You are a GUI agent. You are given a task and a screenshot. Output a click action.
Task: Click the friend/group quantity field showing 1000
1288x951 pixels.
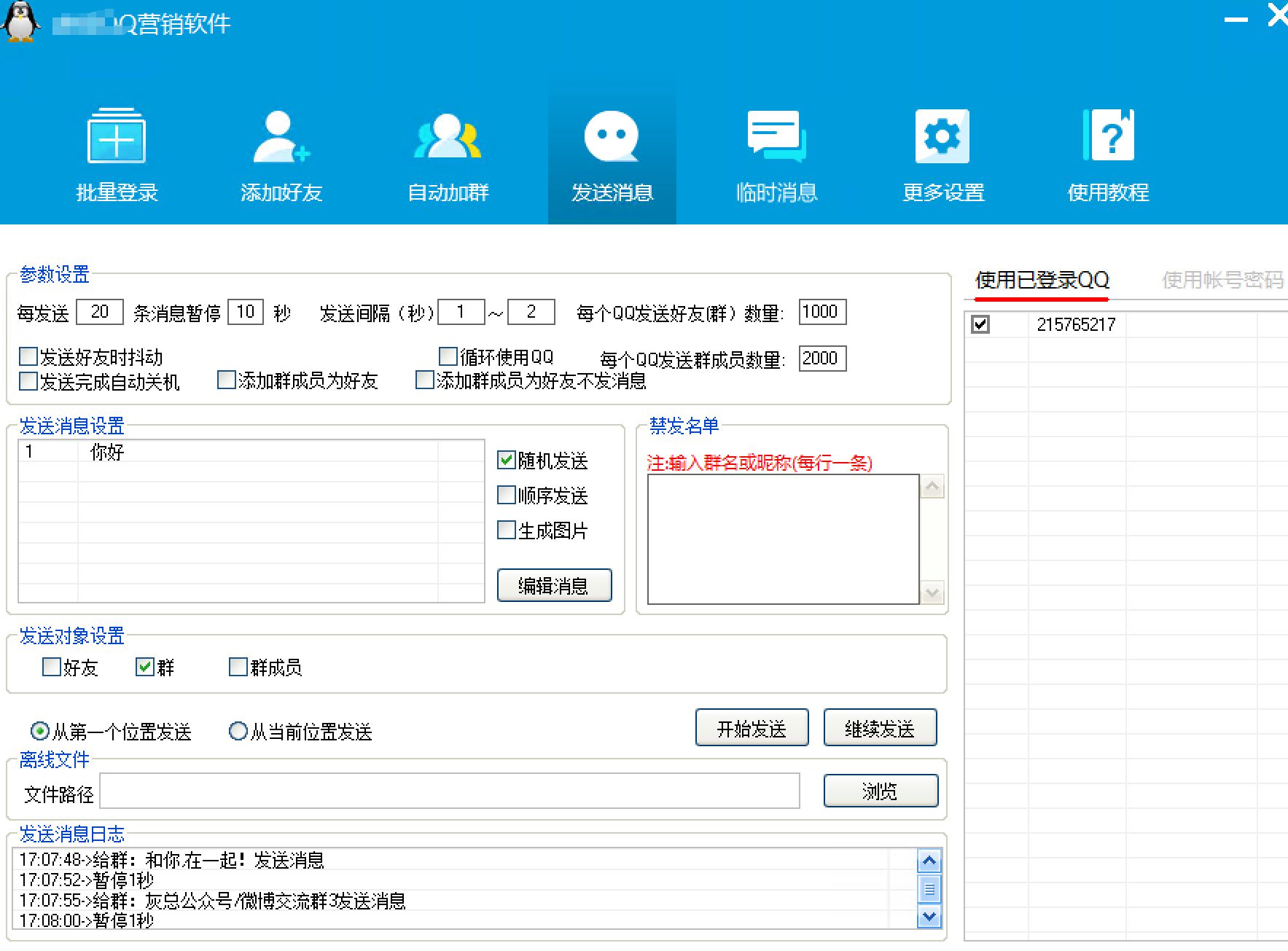tap(822, 312)
